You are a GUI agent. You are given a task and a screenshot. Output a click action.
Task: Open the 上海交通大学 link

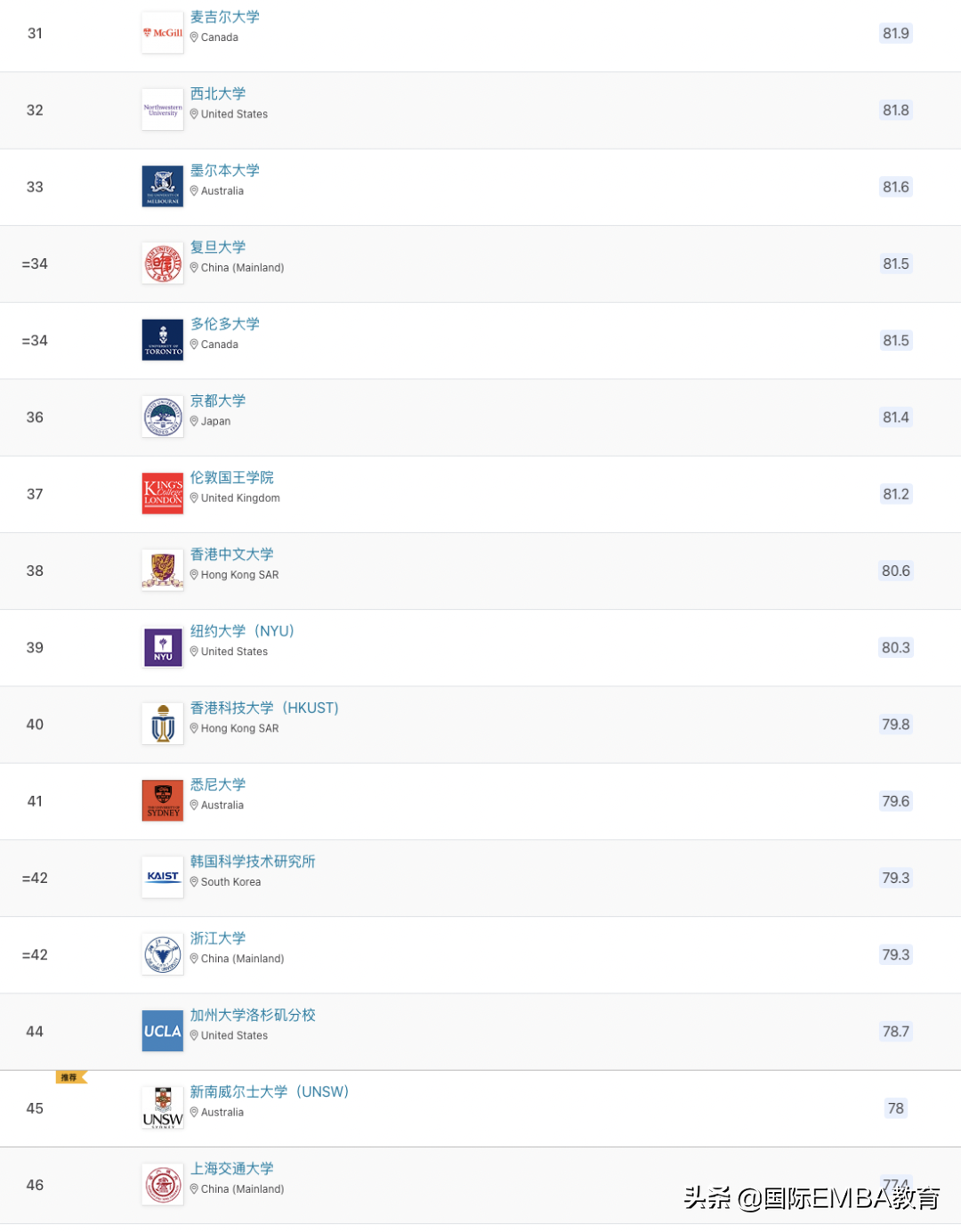point(232,1169)
